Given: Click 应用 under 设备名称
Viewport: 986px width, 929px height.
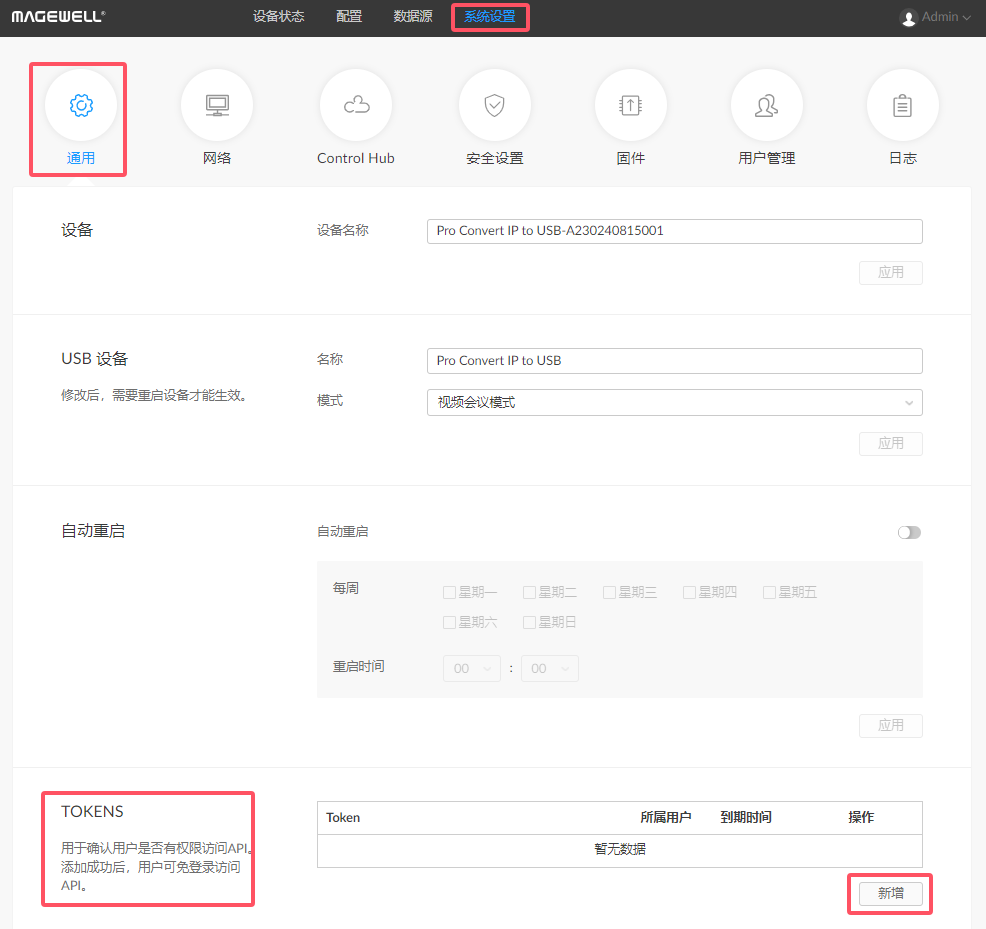Looking at the screenshot, I should tap(890, 272).
